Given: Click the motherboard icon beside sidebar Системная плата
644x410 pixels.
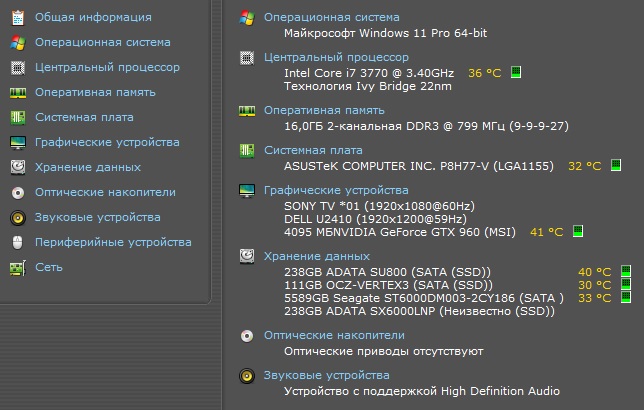Looking at the screenshot, I should [x=18, y=118].
